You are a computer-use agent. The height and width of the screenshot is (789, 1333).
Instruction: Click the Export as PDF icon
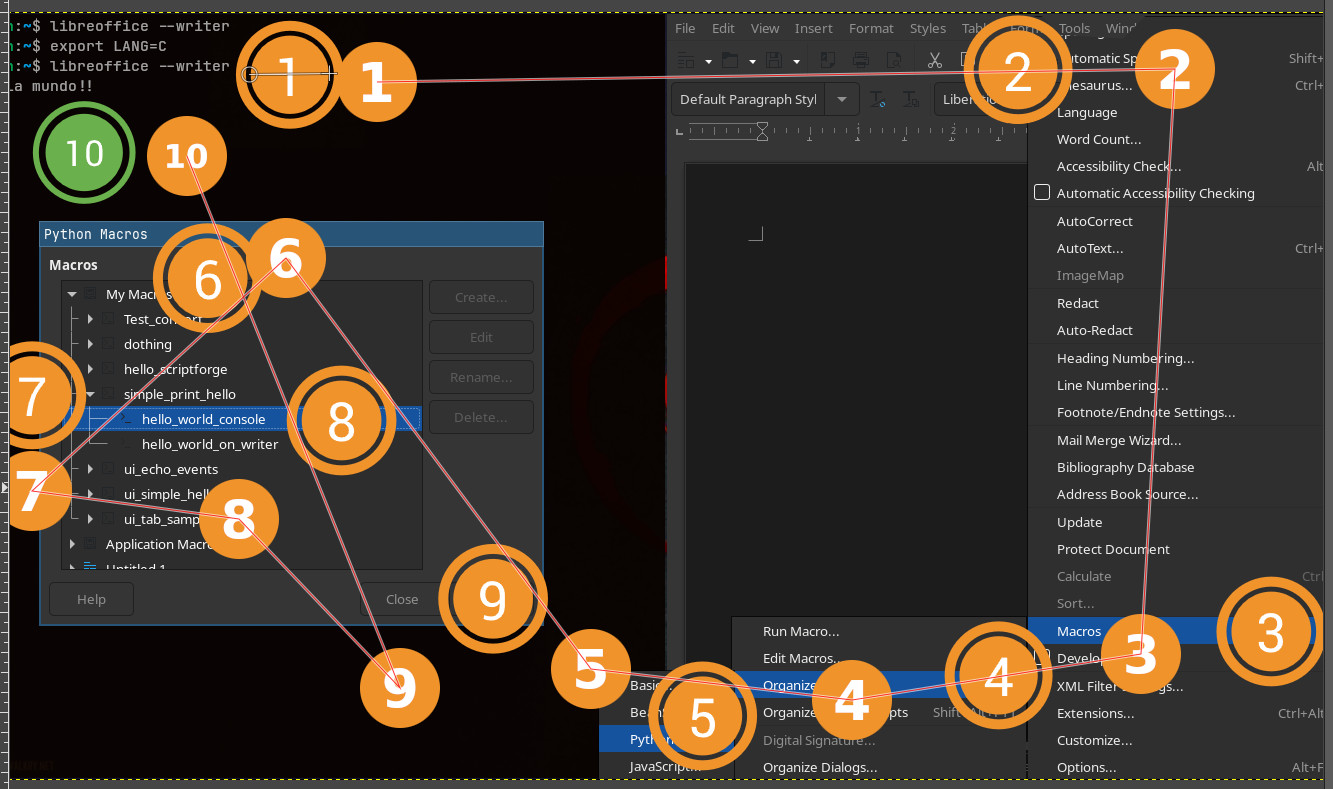point(828,60)
